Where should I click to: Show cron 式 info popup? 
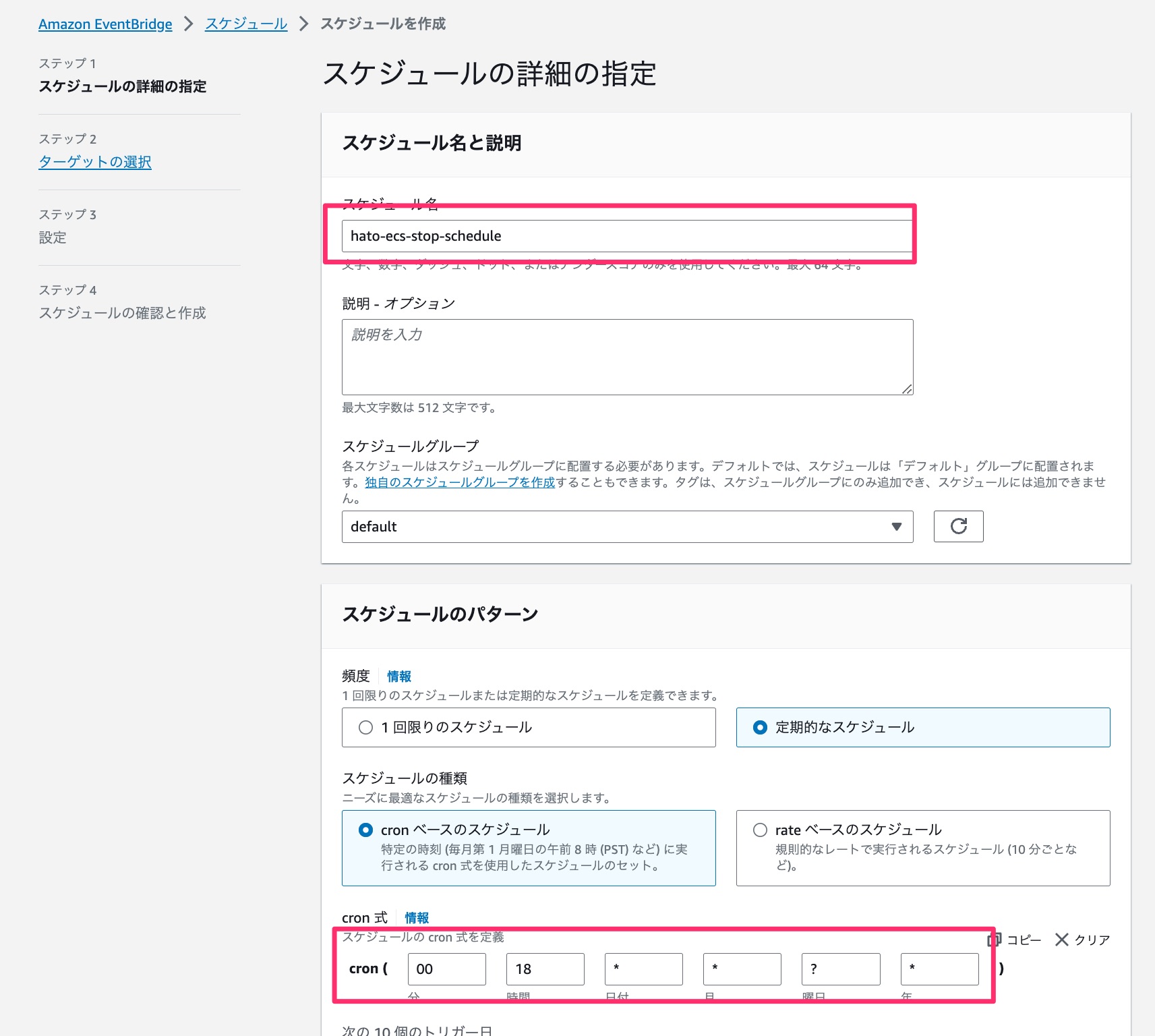[416, 917]
